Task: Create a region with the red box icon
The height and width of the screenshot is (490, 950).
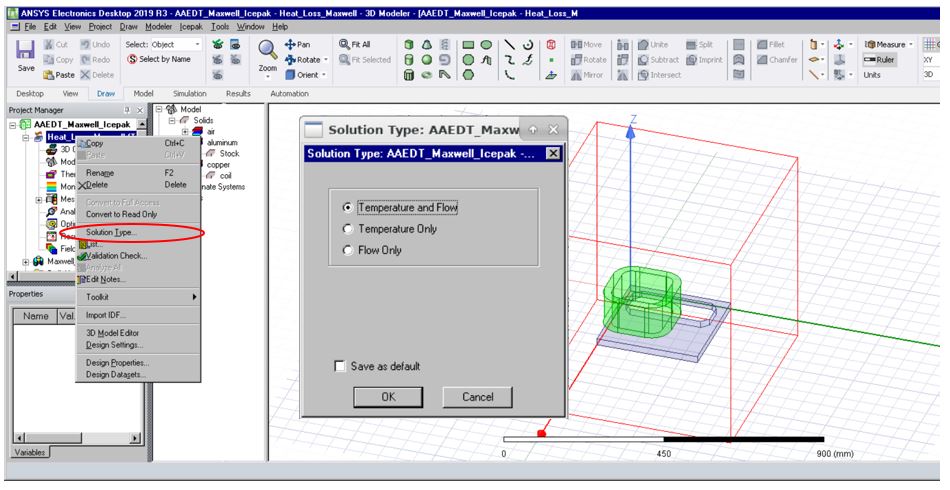Action: point(551,44)
